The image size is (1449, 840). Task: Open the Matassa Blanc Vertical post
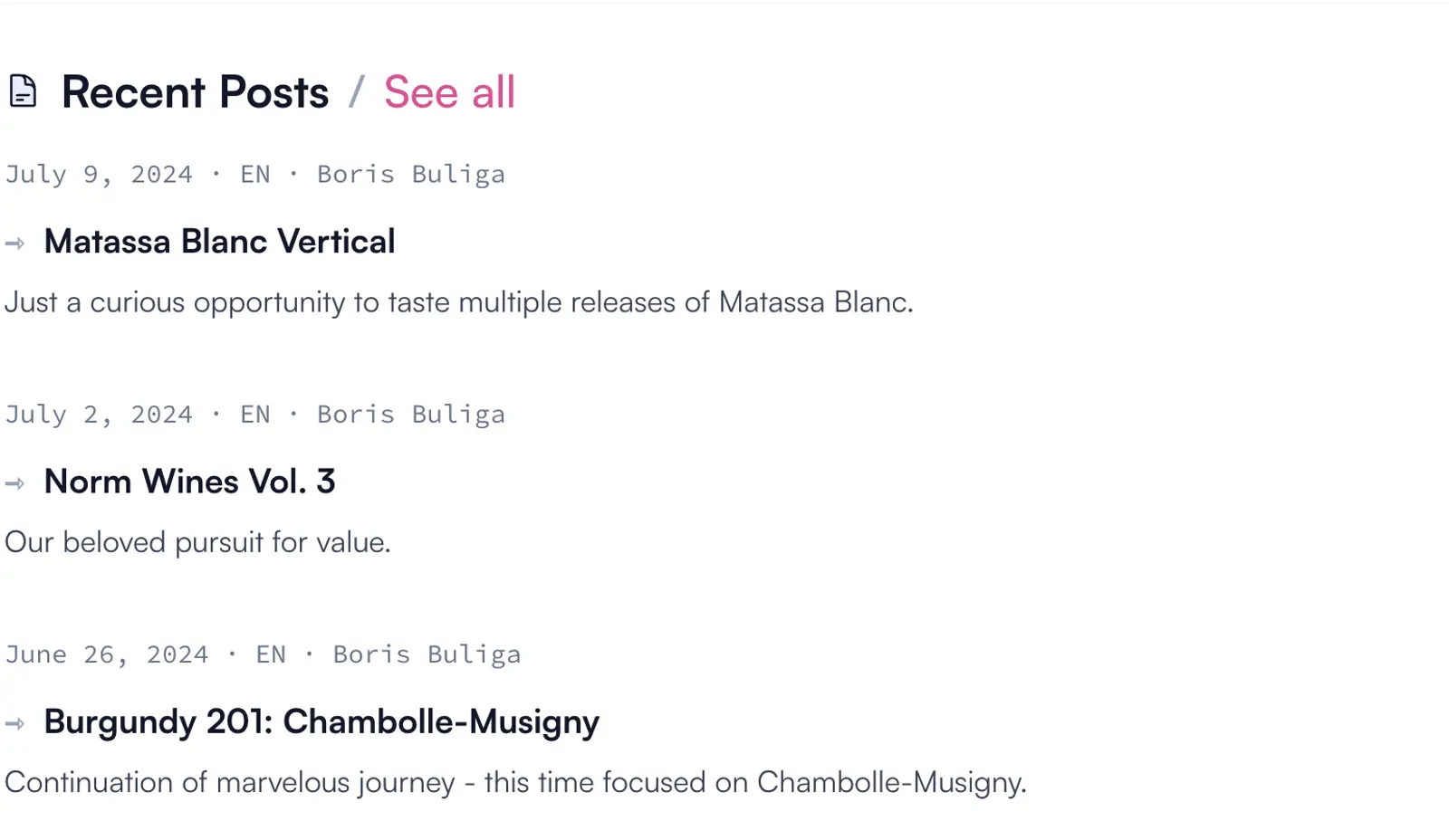pyautogui.click(x=219, y=242)
